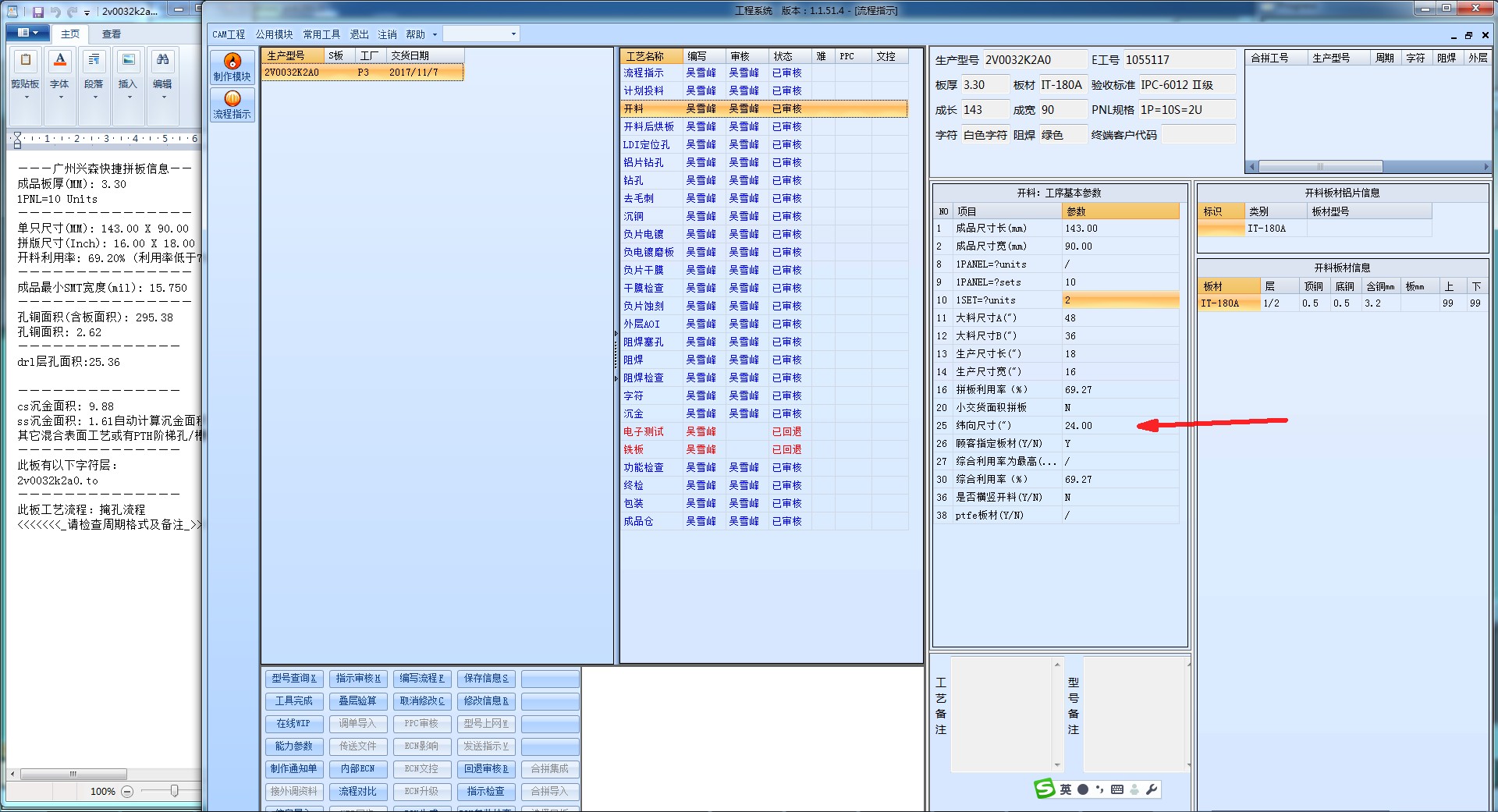Screen dimensions: 1498x812
Task: Click the 工艺名称 column header
Action: click(x=652, y=56)
